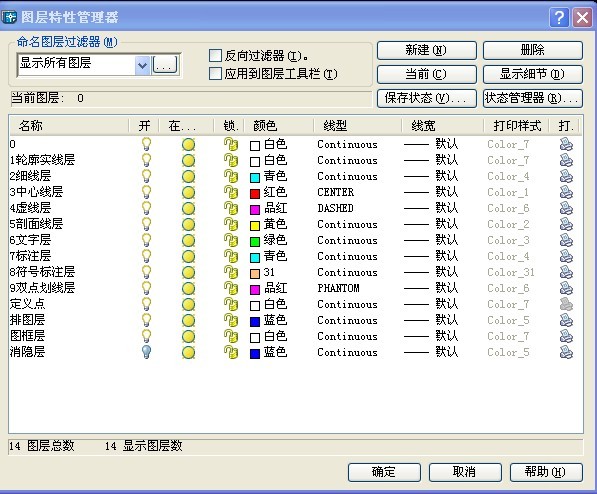This screenshot has width=597, height=494.
Task: Click the 新建 (N) button
Action: click(x=426, y=50)
